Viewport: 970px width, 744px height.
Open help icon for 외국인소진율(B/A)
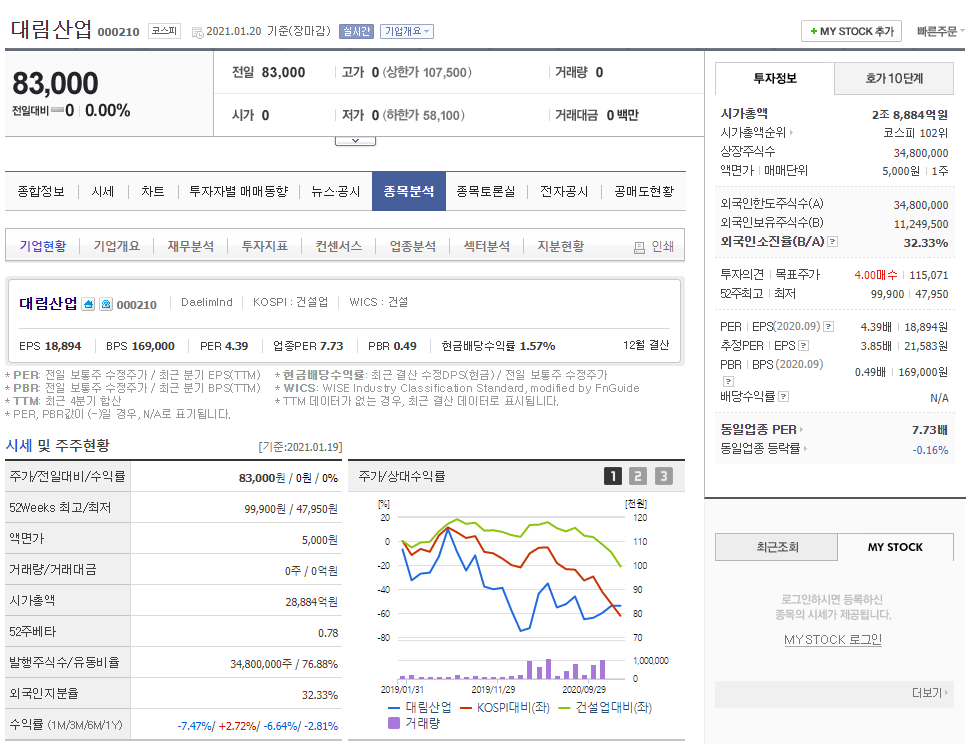833,242
